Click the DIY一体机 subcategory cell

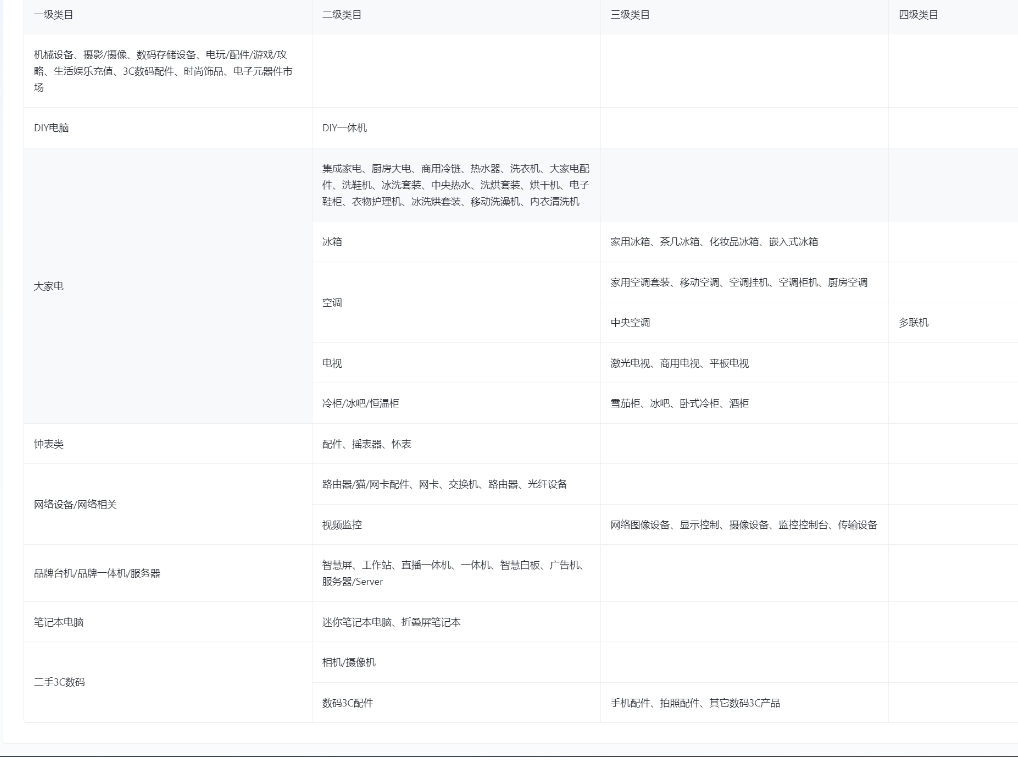344,128
